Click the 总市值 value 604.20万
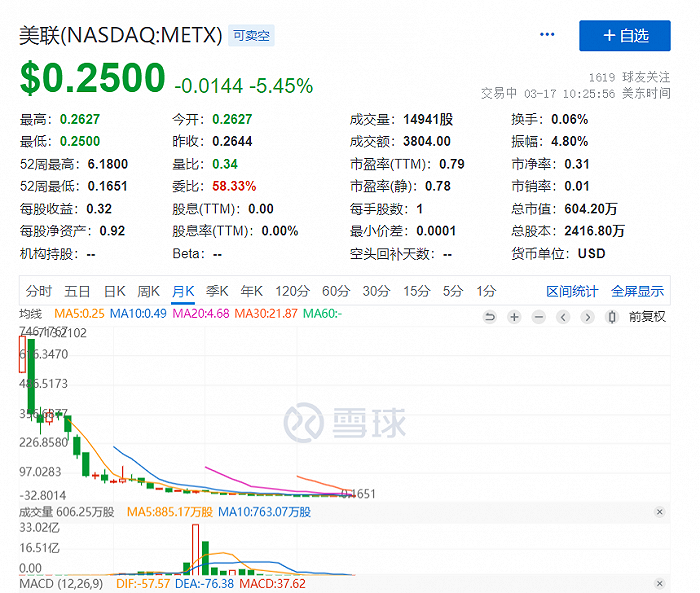Screen dimensions: 700x593 pyautogui.click(x=591, y=209)
